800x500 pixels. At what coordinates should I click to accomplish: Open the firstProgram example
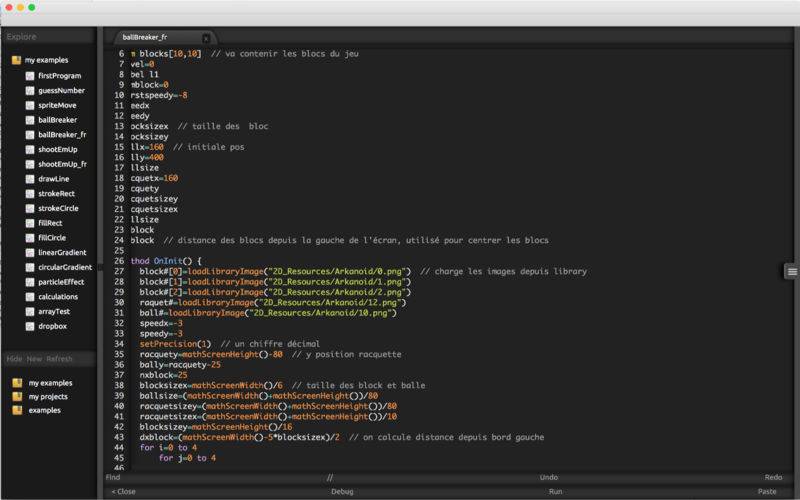click(x=60, y=76)
